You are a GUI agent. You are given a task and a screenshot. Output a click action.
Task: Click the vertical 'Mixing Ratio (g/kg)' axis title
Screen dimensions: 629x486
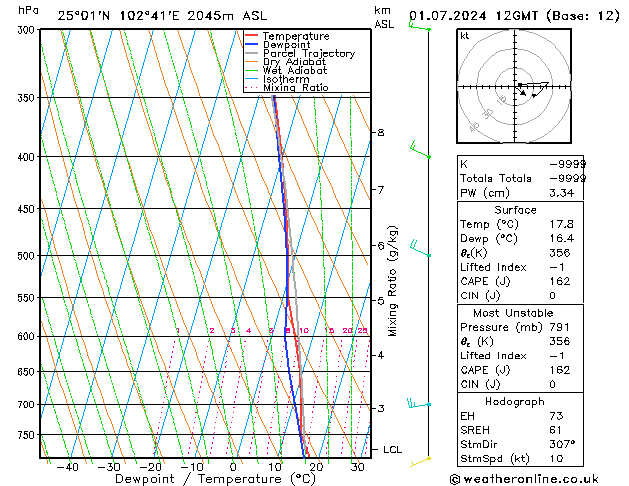click(392, 281)
